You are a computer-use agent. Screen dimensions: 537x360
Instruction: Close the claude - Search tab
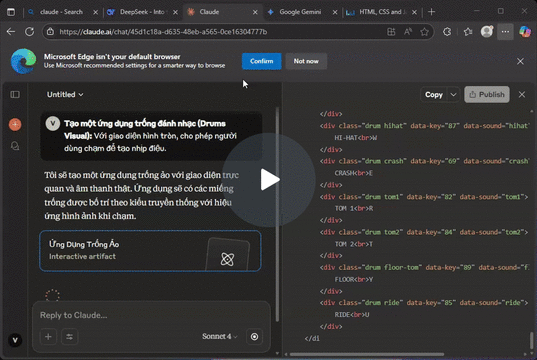click(96, 12)
